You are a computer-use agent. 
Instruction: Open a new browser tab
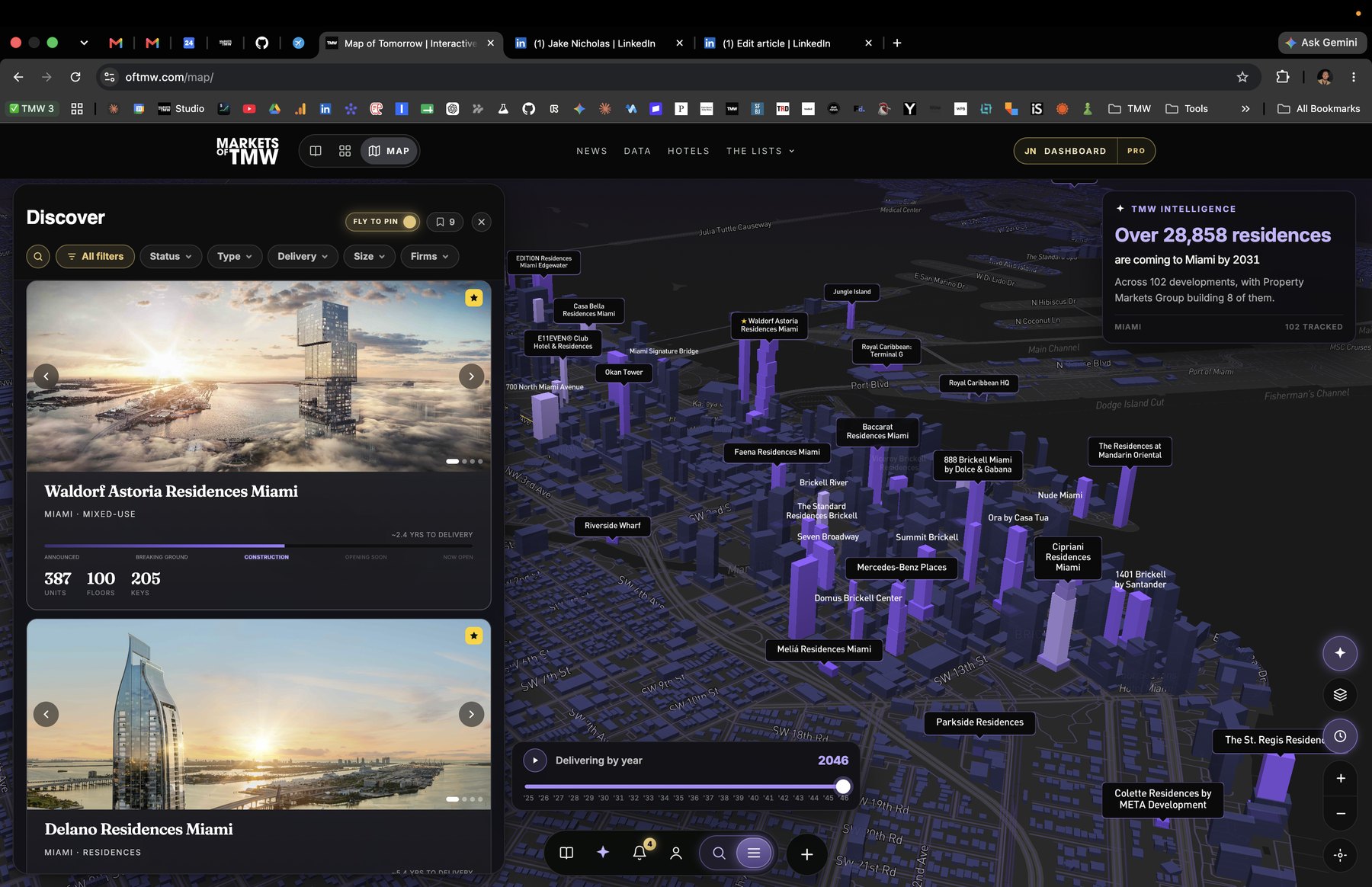coord(897,43)
